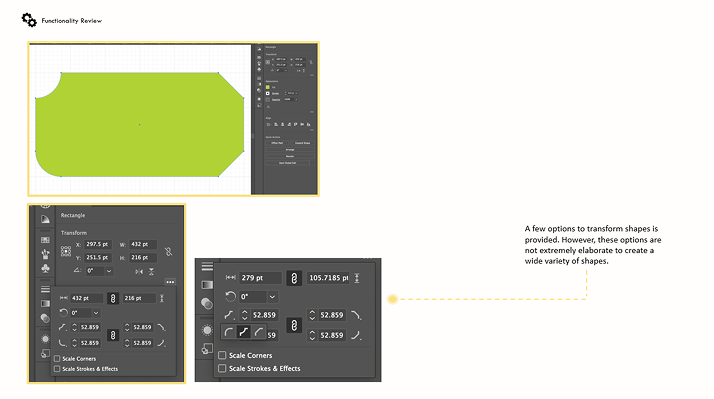Click the broken-link constrain icon beside W and H
Image resolution: width=714 pixels, height=399 pixels.
tap(168, 251)
